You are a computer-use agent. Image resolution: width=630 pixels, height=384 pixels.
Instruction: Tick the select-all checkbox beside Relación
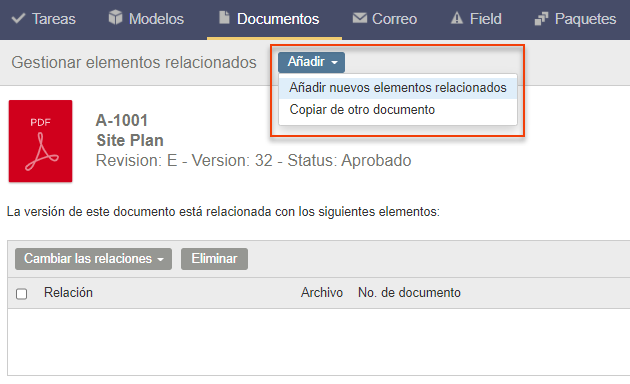point(22,294)
